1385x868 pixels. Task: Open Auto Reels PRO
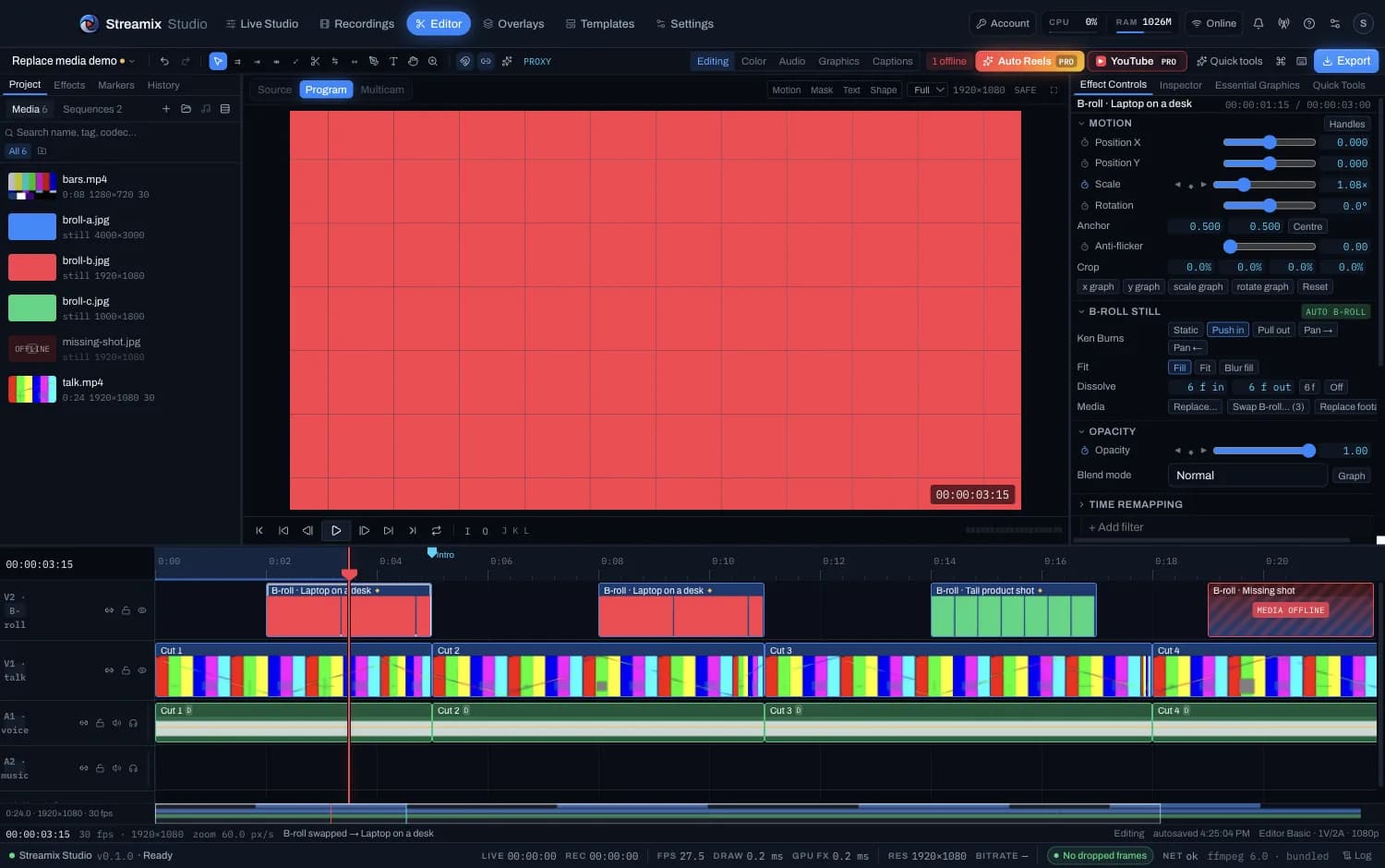(x=1030, y=61)
